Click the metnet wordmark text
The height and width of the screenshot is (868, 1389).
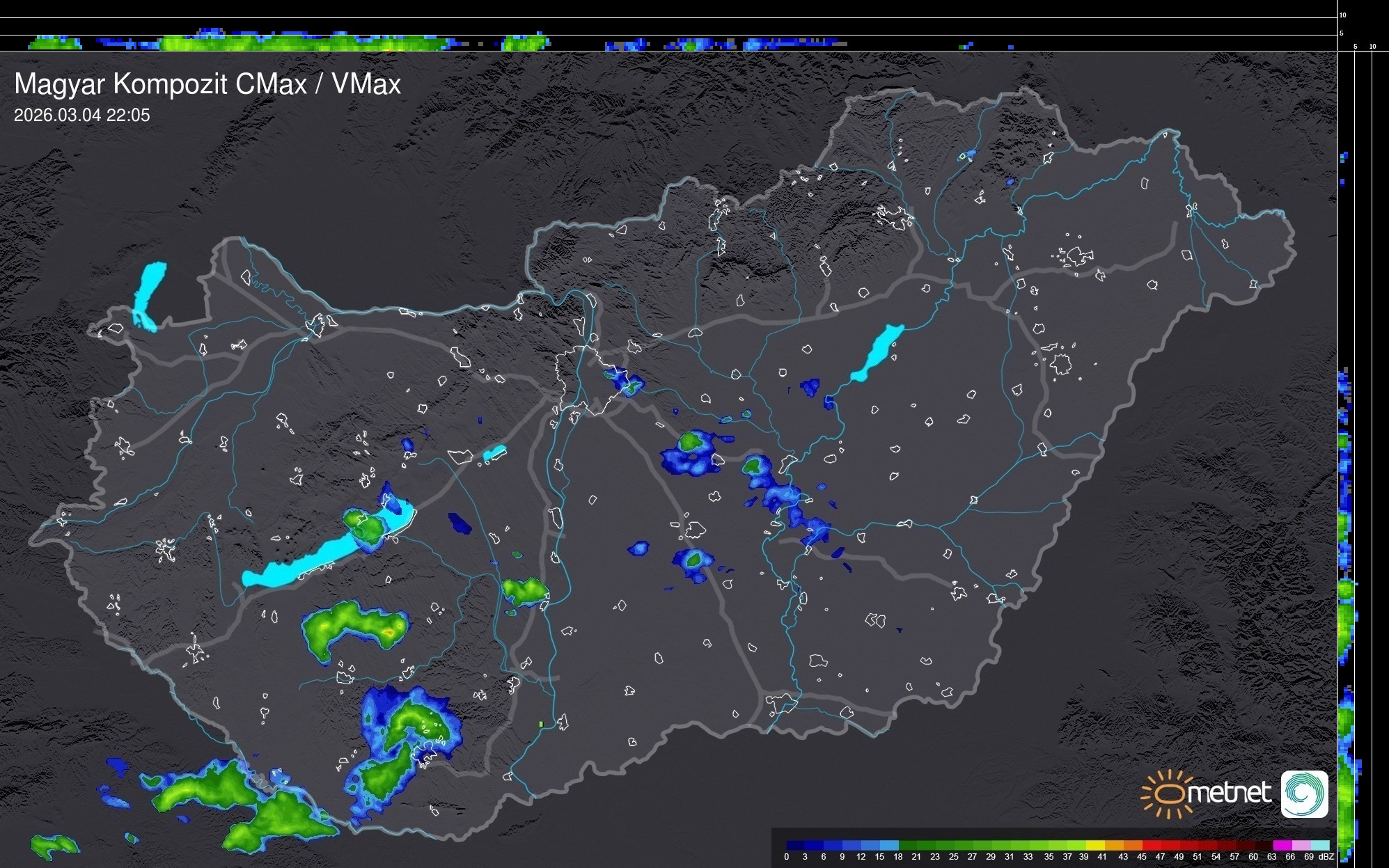tap(1229, 793)
